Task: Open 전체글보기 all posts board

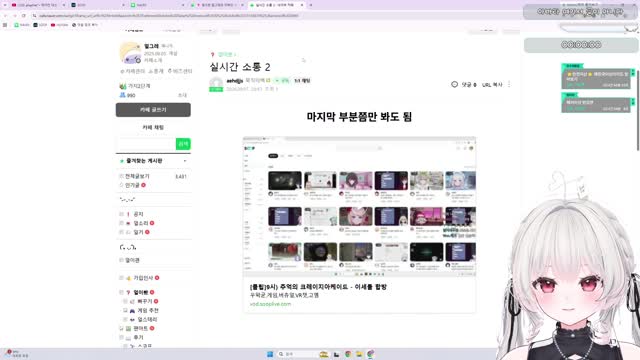Action: pos(137,176)
